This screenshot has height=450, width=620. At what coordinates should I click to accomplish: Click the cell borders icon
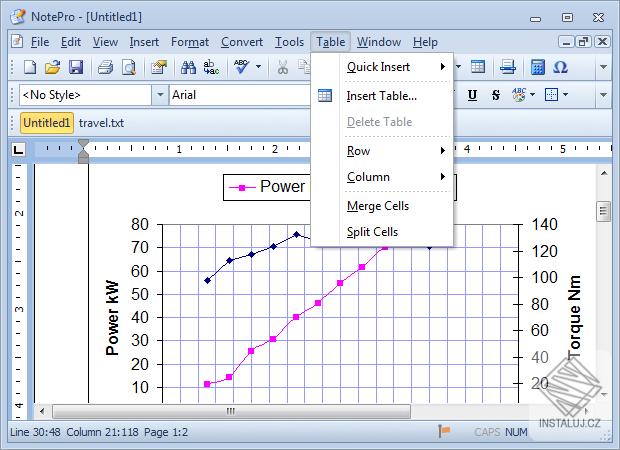[x=551, y=95]
